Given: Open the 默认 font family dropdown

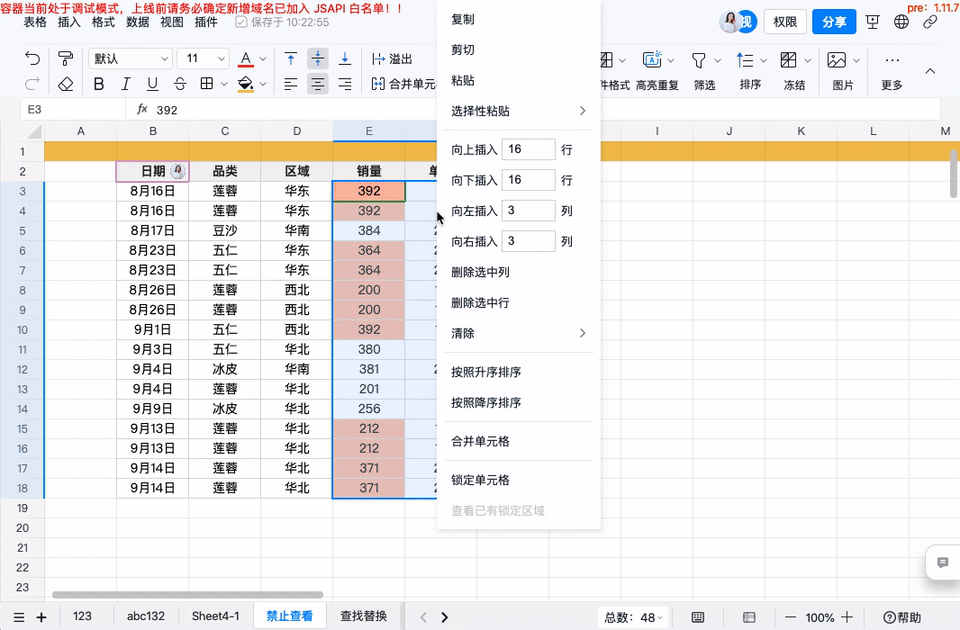Looking at the screenshot, I should [x=130, y=59].
